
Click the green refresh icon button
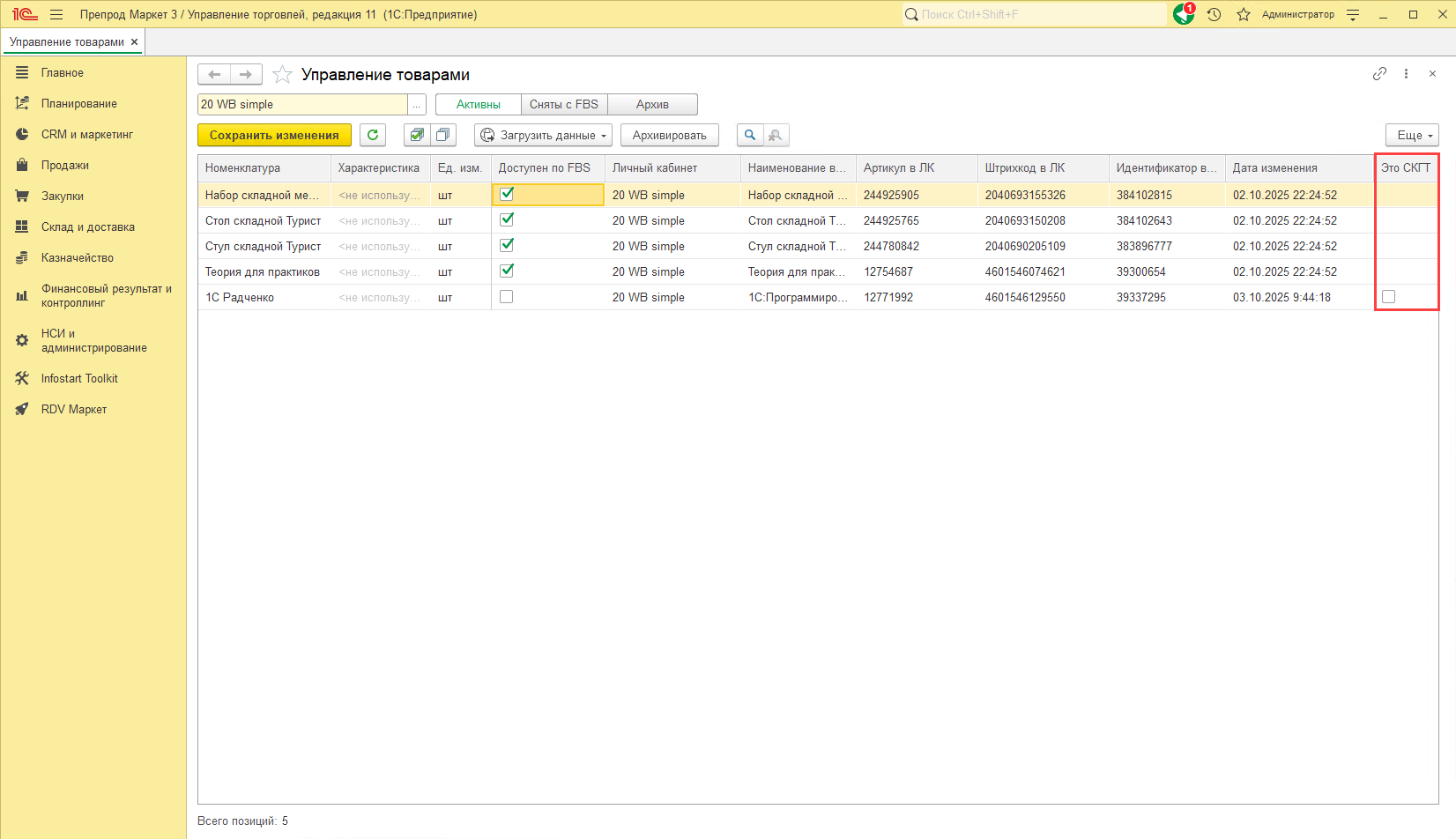coord(373,135)
